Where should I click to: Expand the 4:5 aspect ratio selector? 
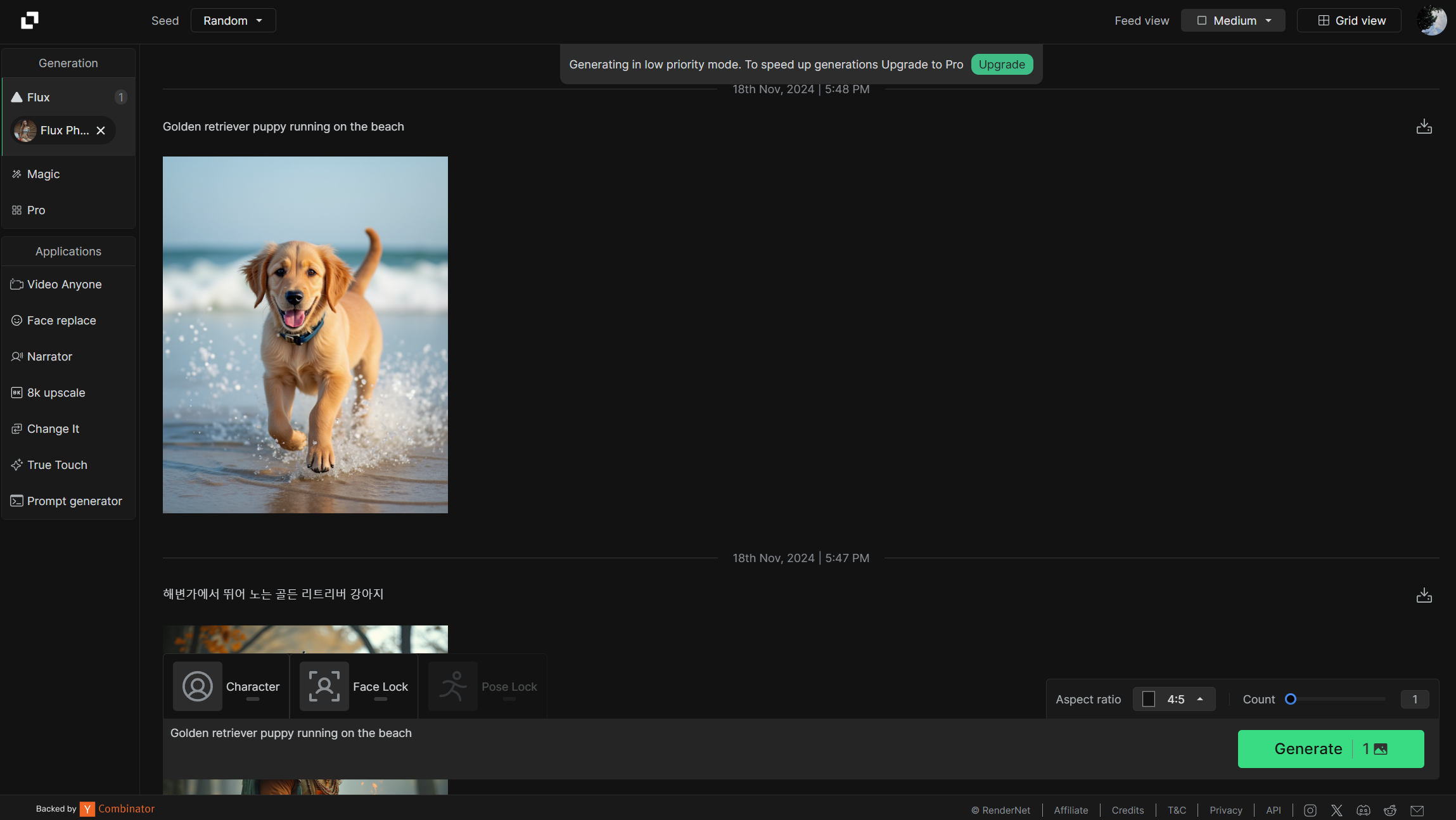pyautogui.click(x=1174, y=699)
